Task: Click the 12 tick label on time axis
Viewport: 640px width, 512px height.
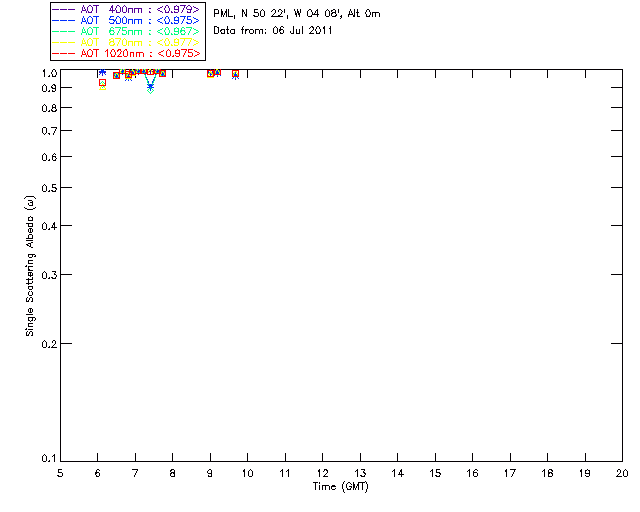Action: click(322, 473)
